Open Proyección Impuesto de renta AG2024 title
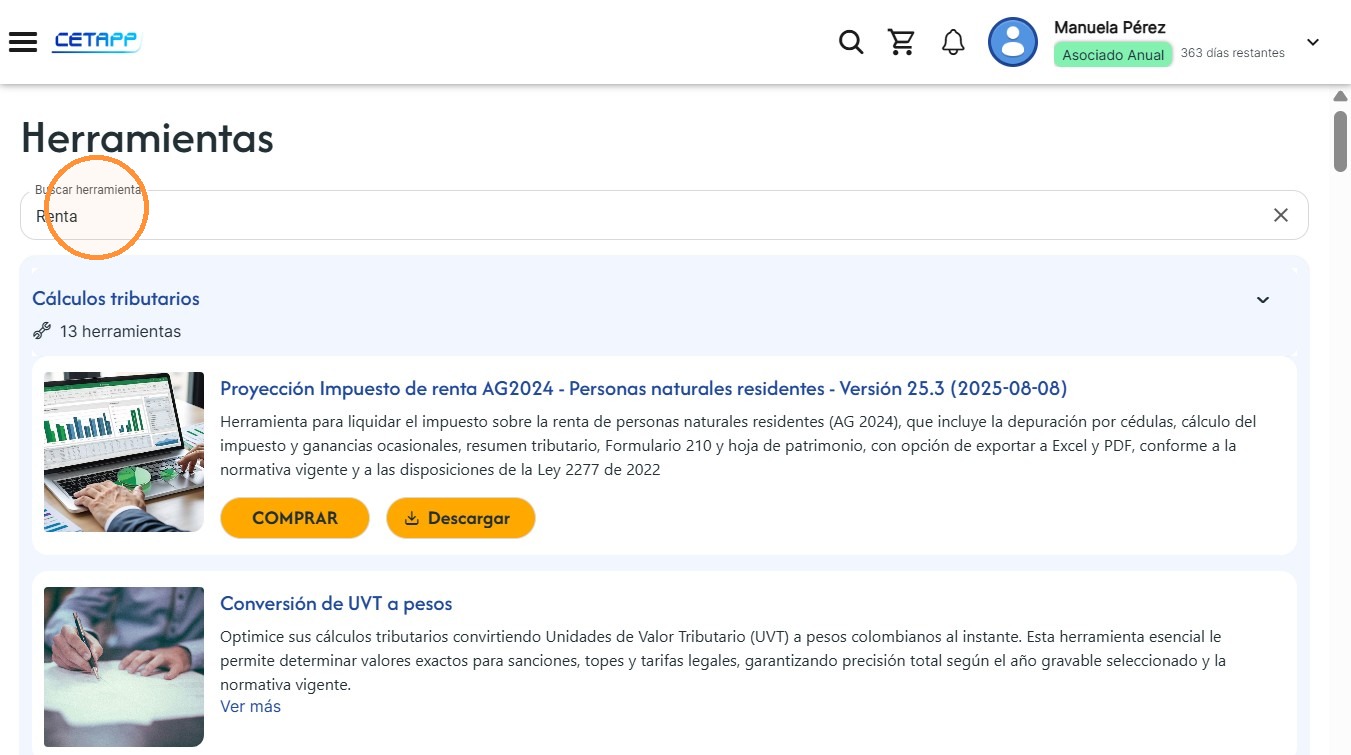Screen dimensions: 1351x755 coord(644,388)
